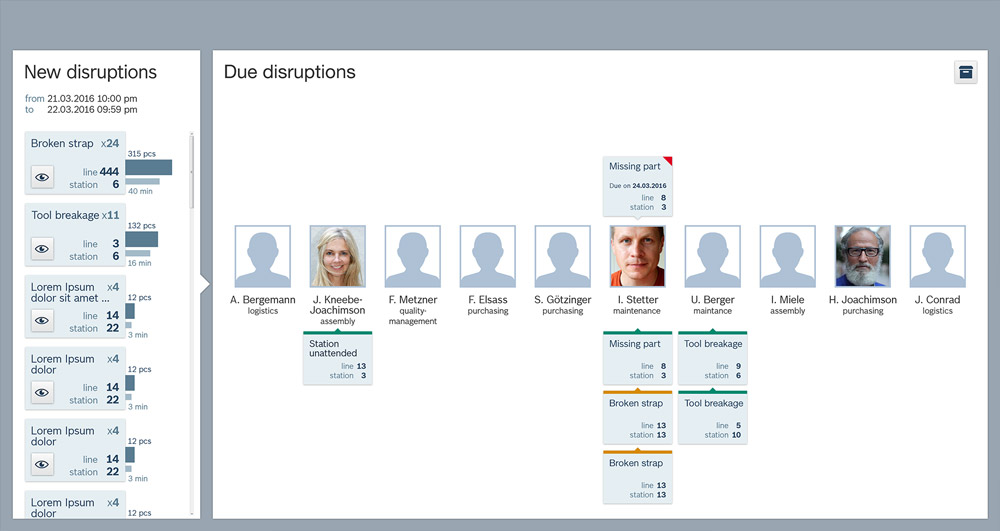This screenshot has width=1000, height=531.
Task: Click the from date 21.03.2016 10:00 pm
Action: [92, 98]
